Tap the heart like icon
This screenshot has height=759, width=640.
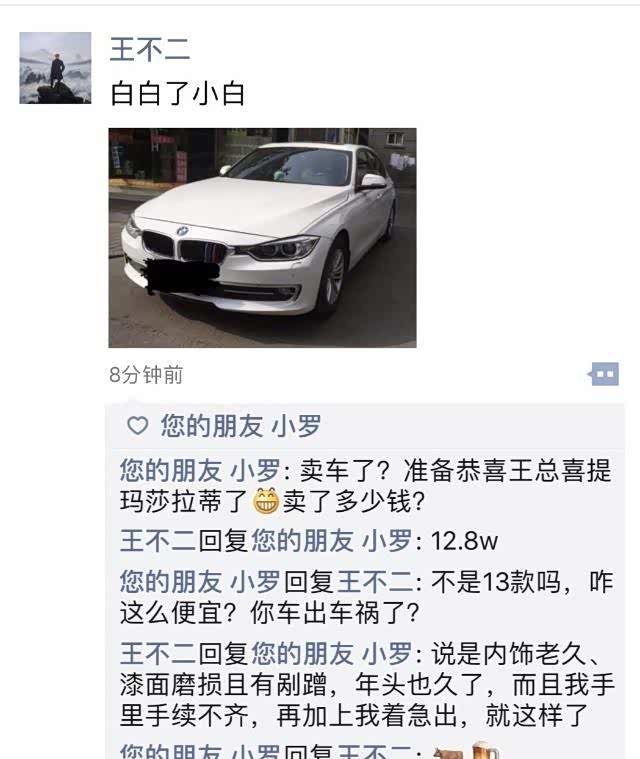137,426
